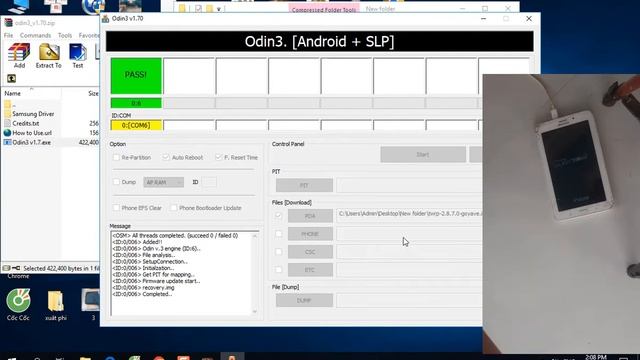This screenshot has height=360, width=640.
Task: Open the Favorites menu in WinRAR
Action: (89, 36)
